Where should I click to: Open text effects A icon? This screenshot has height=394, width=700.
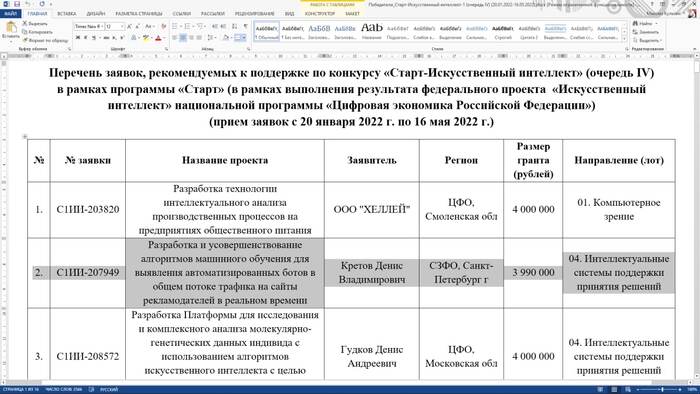(133, 38)
